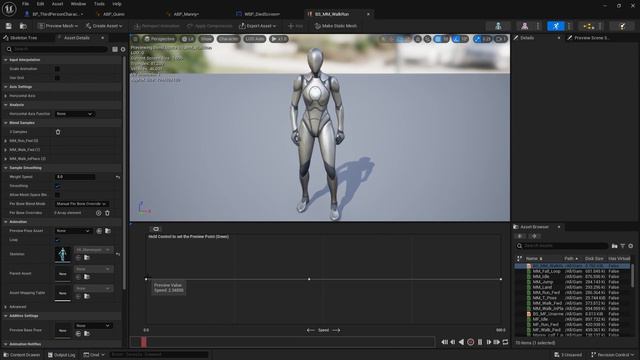Screen dimensions: 640x360
Task: Open the Edit menu
Action: pyautogui.click(x=40, y=4)
